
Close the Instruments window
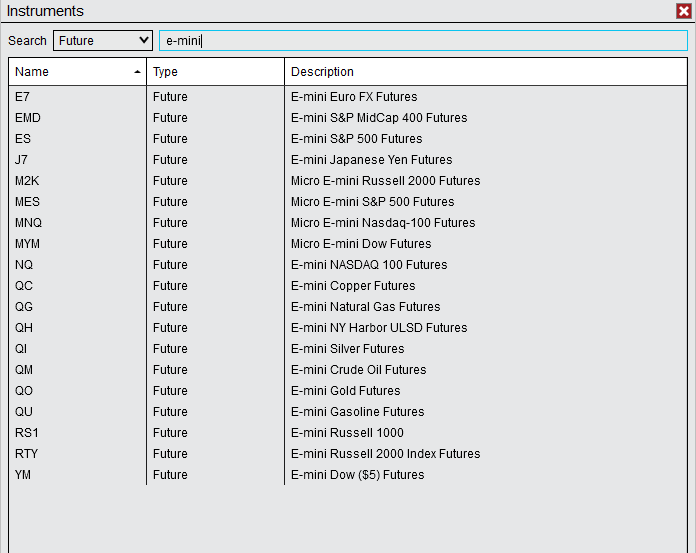(x=683, y=11)
